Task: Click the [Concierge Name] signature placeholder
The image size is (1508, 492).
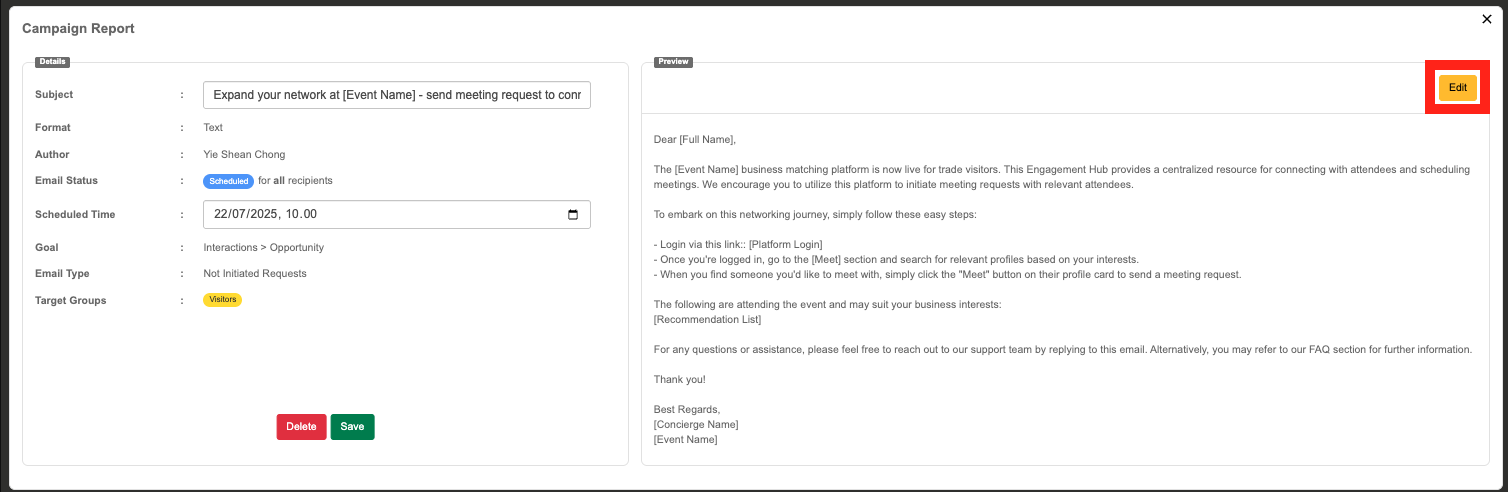Action: point(696,425)
